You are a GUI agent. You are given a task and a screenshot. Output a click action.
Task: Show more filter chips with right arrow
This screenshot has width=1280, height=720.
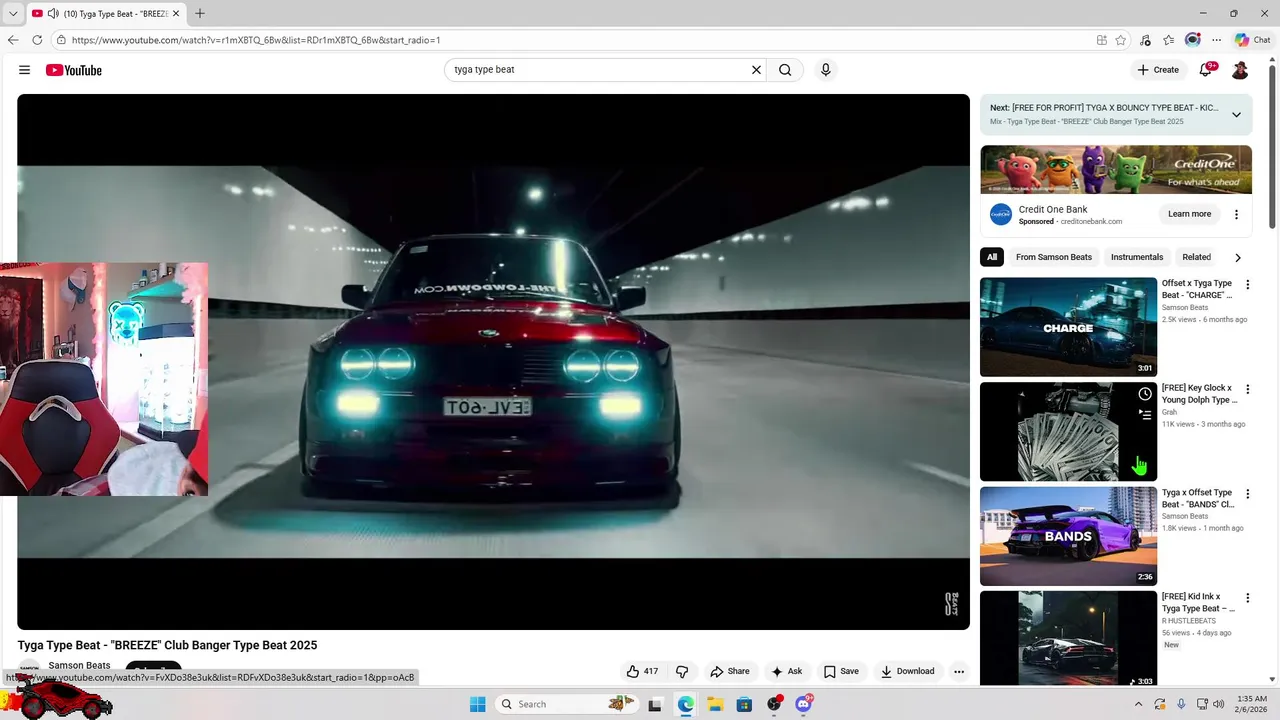coord(1238,257)
